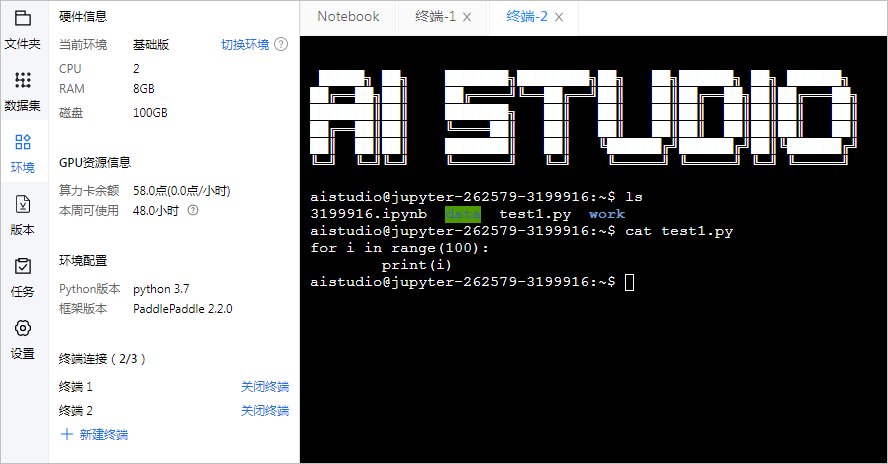Click the 8GB RAM value
This screenshot has height=464, width=888.
tap(144, 89)
